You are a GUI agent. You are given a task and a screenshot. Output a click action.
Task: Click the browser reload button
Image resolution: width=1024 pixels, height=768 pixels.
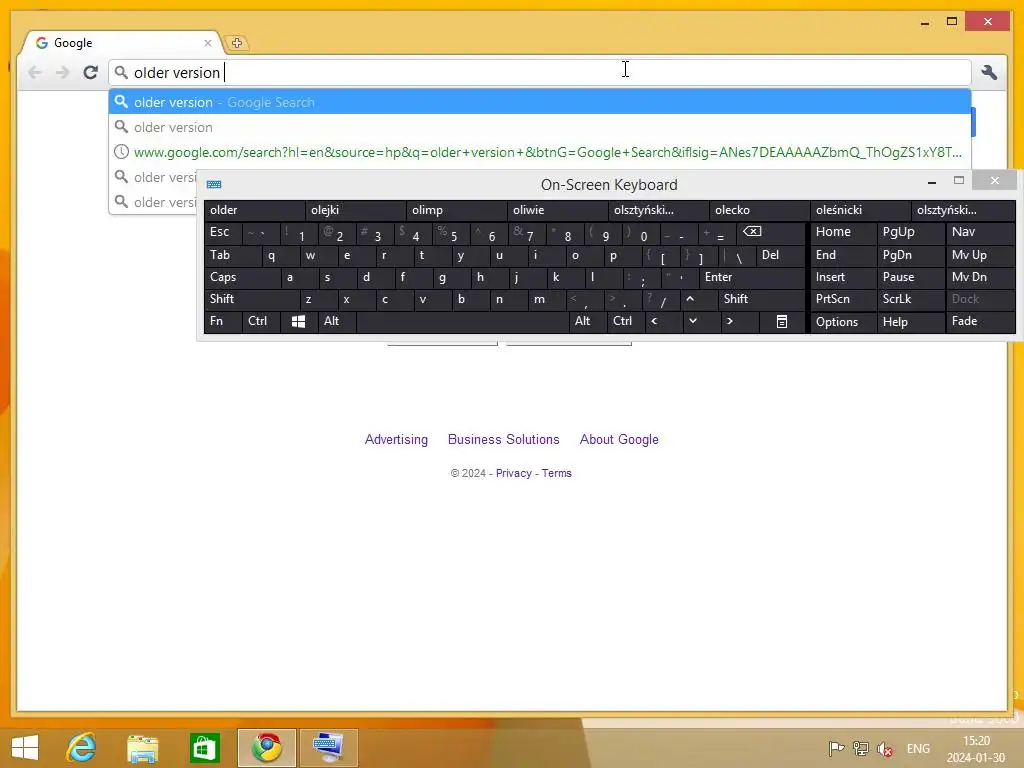point(91,72)
